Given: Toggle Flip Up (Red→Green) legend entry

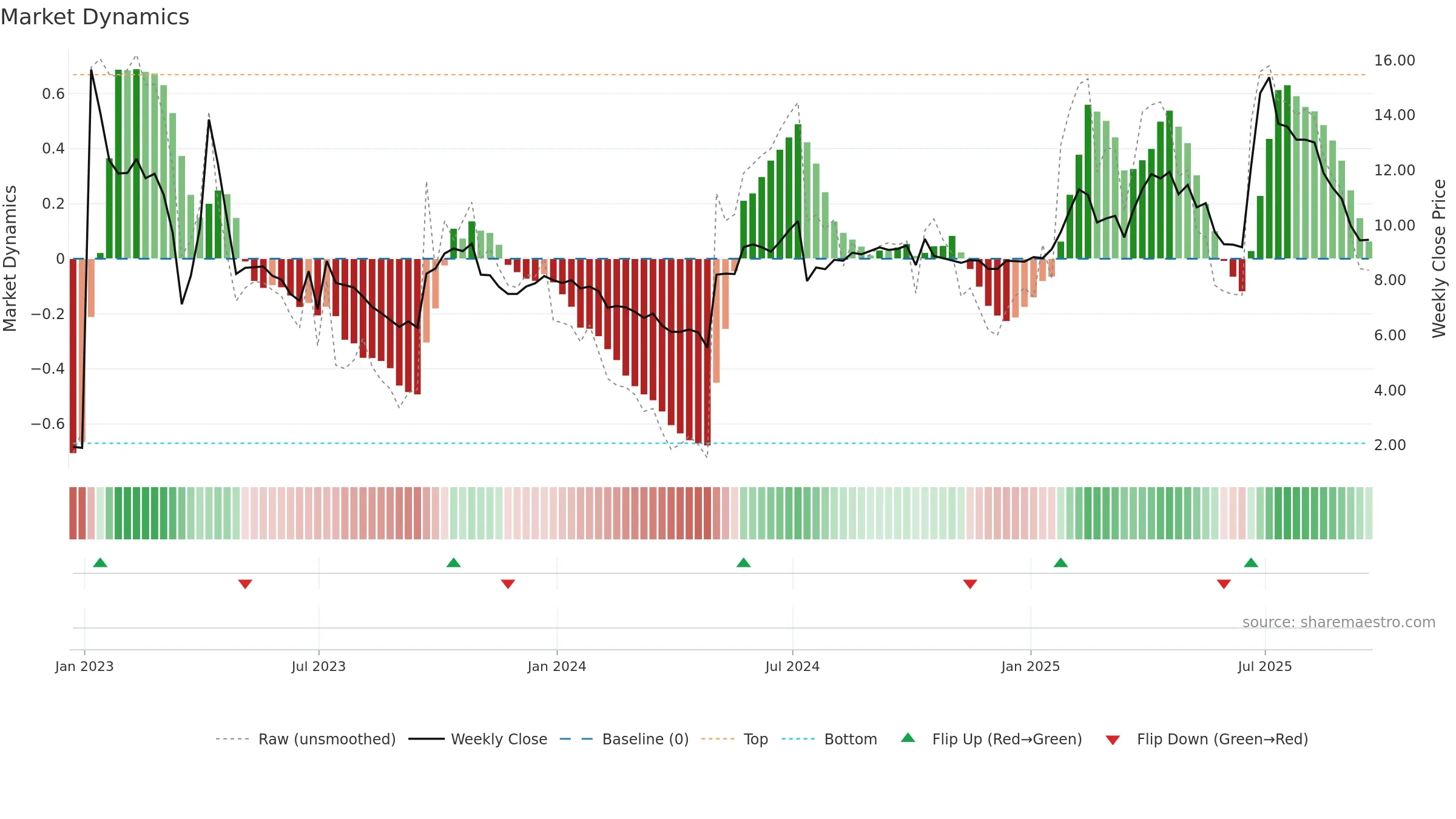Looking at the screenshot, I should [x=991, y=739].
